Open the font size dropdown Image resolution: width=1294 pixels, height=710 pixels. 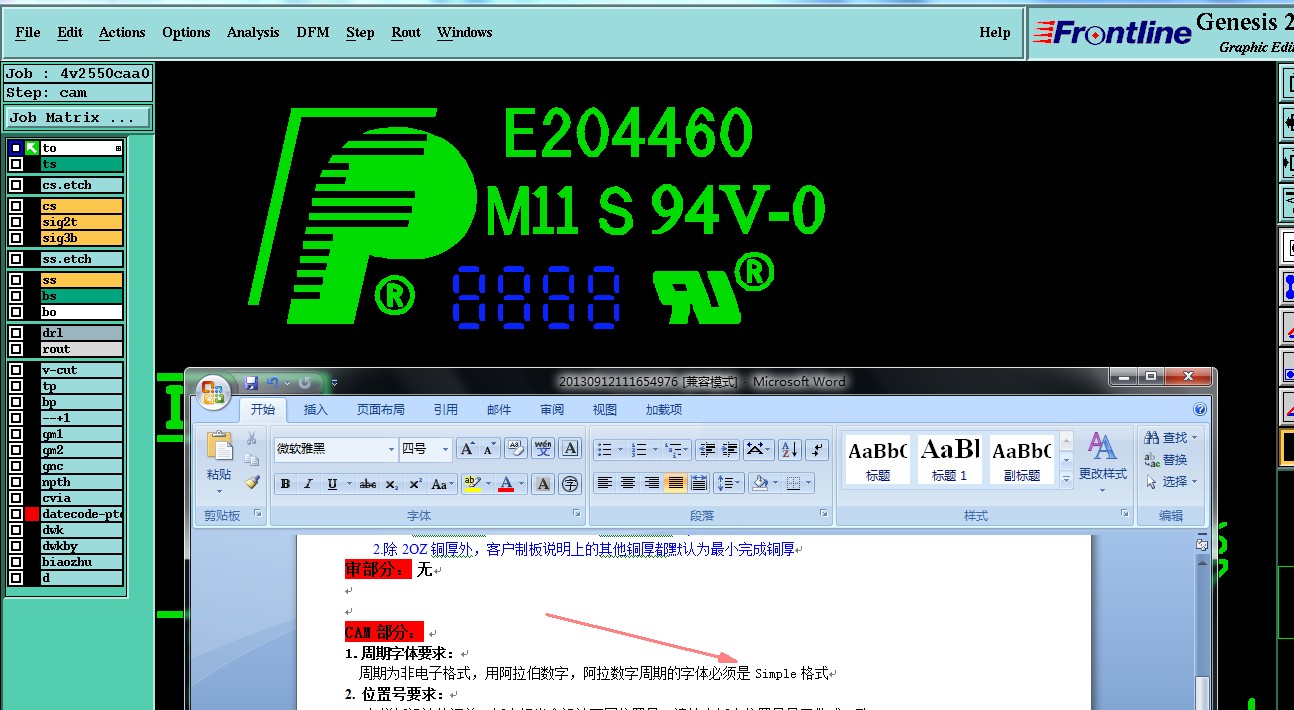(x=445, y=449)
